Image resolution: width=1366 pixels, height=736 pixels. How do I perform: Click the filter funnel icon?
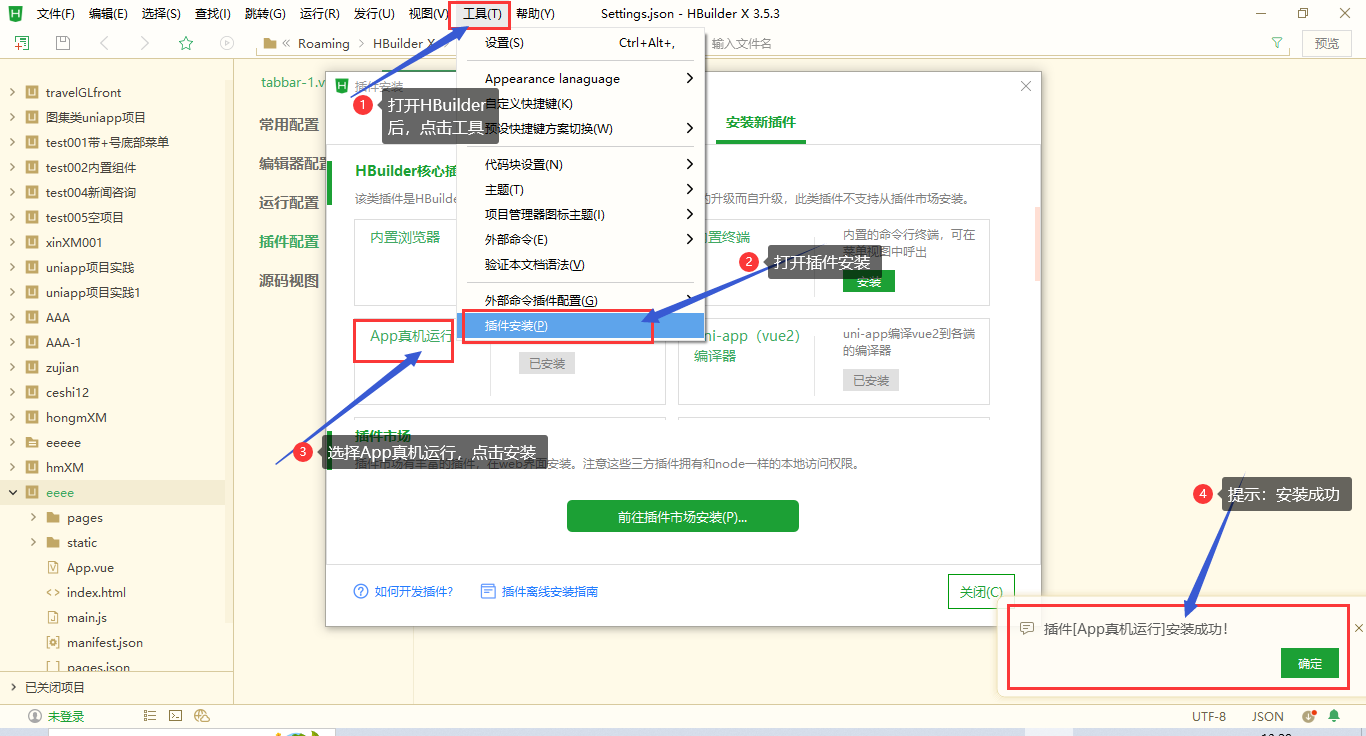[x=1277, y=43]
